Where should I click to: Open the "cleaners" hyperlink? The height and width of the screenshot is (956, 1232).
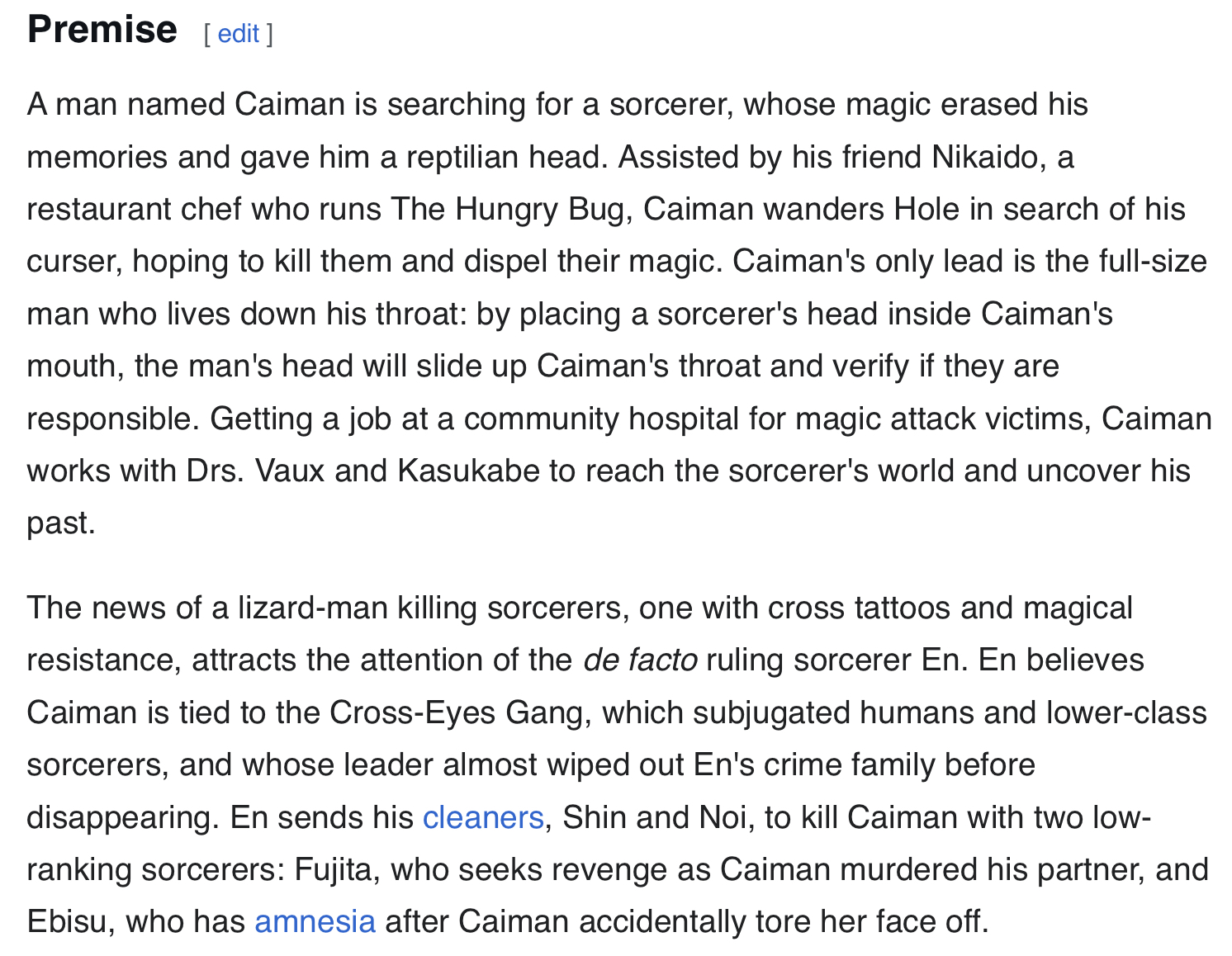click(x=483, y=817)
